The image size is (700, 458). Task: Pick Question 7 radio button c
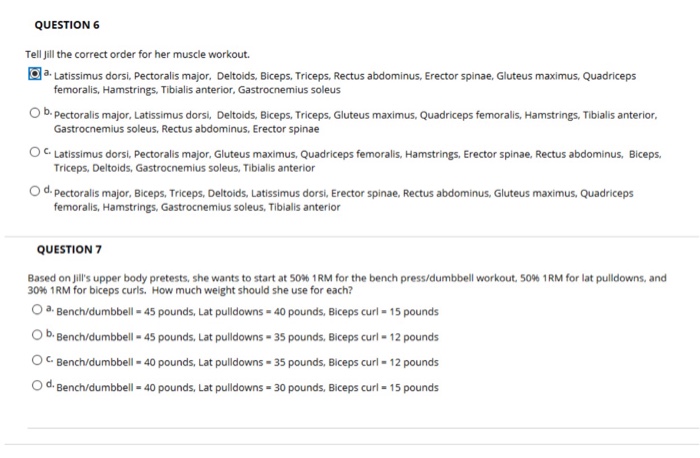pyautogui.click(x=37, y=360)
